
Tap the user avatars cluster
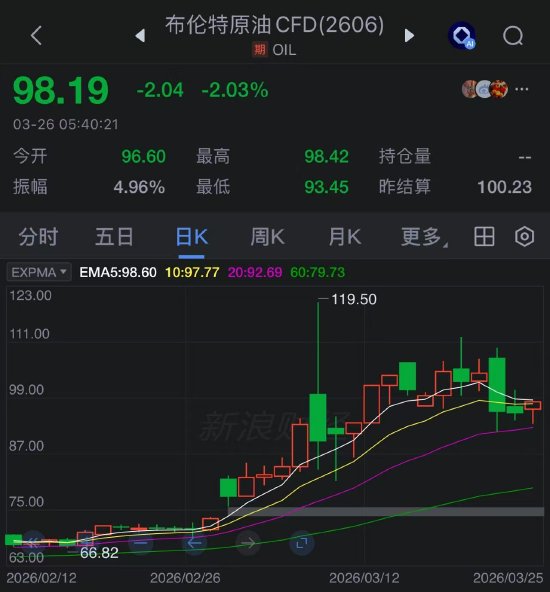[x=485, y=89]
